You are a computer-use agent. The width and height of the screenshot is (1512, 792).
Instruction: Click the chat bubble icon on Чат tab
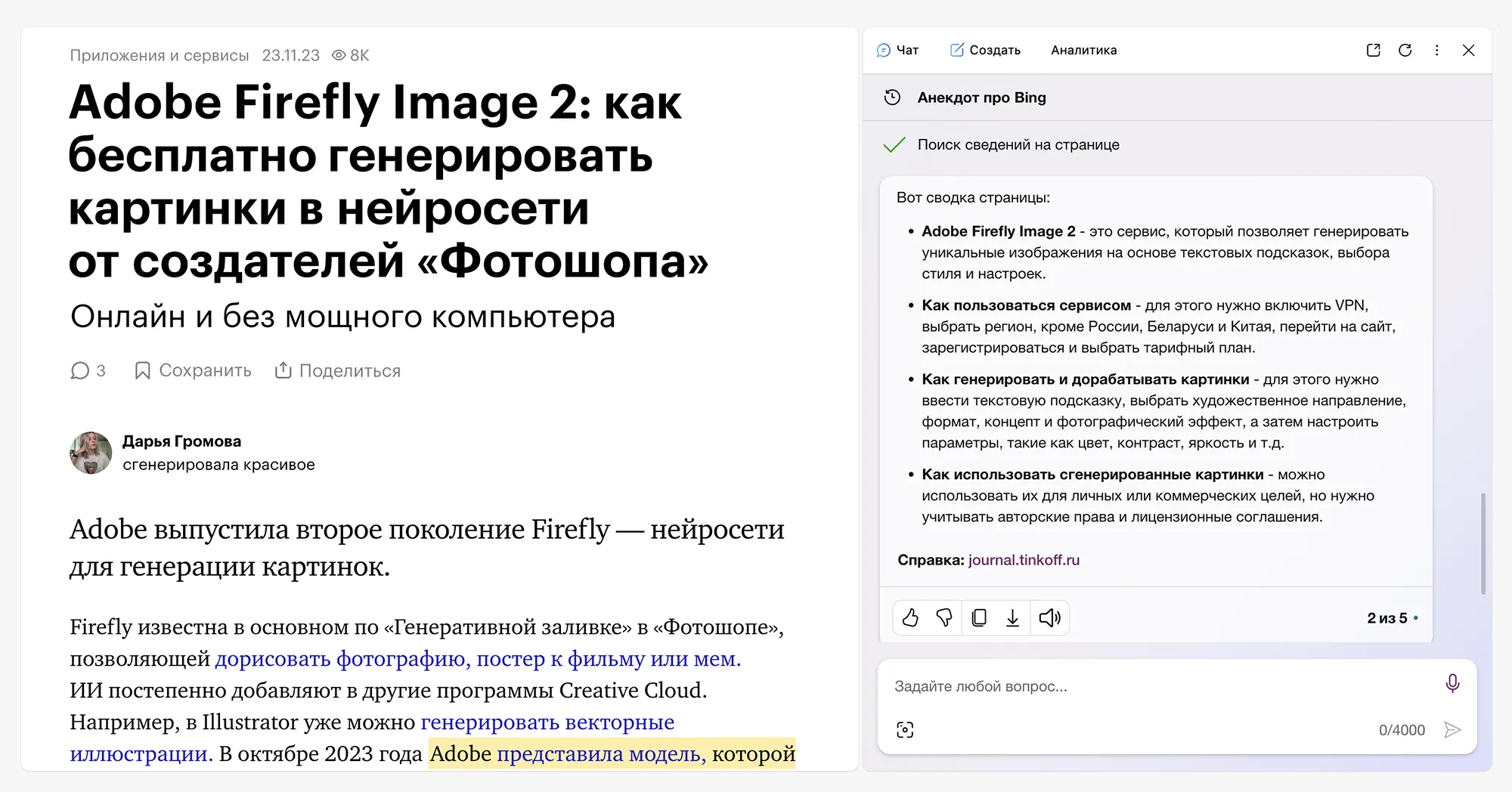[x=884, y=50]
